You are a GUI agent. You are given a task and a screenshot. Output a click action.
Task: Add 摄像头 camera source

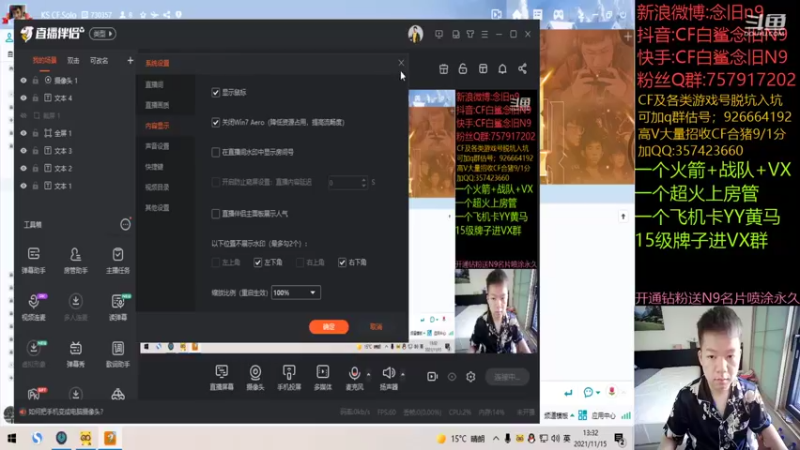(255, 378)
